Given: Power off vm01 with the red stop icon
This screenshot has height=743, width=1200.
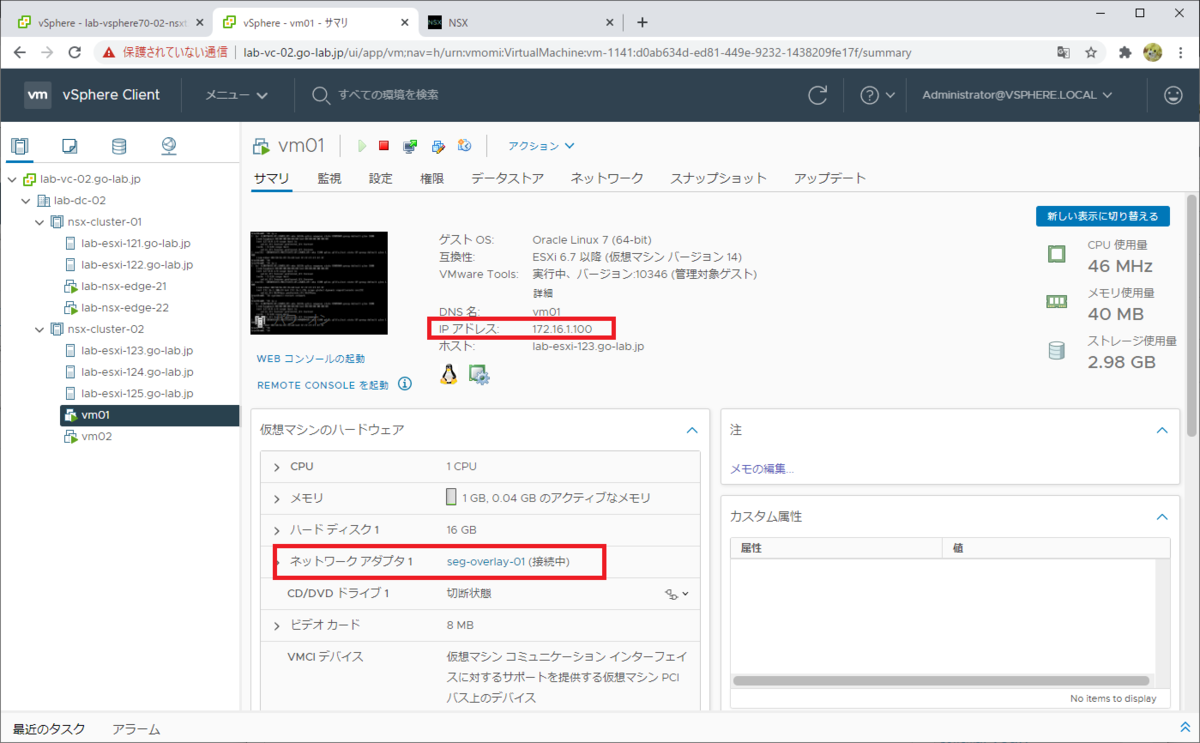Looking at the screenshot, I should 384,146.
